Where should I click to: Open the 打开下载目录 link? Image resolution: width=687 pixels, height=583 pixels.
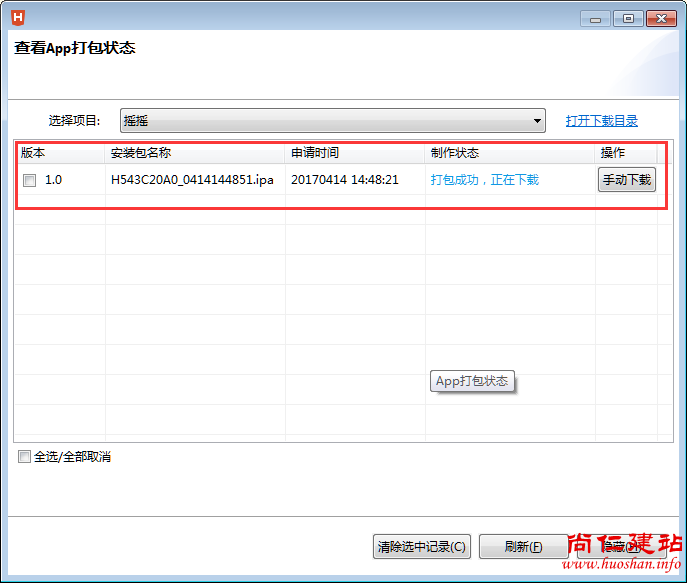tap(601, 121)
